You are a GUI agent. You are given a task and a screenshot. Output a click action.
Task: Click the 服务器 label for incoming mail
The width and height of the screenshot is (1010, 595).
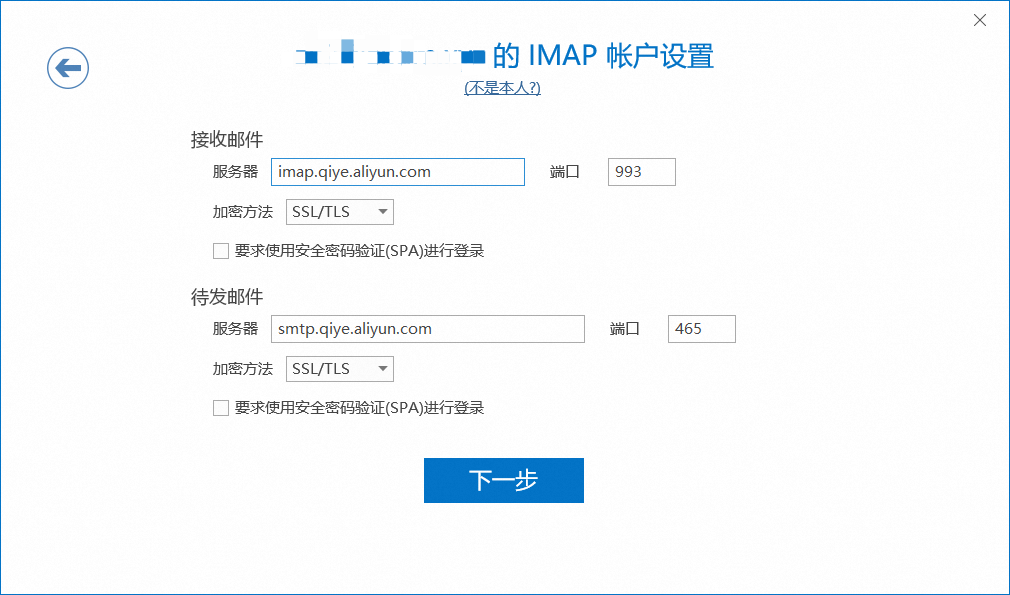tap(235, 172)
